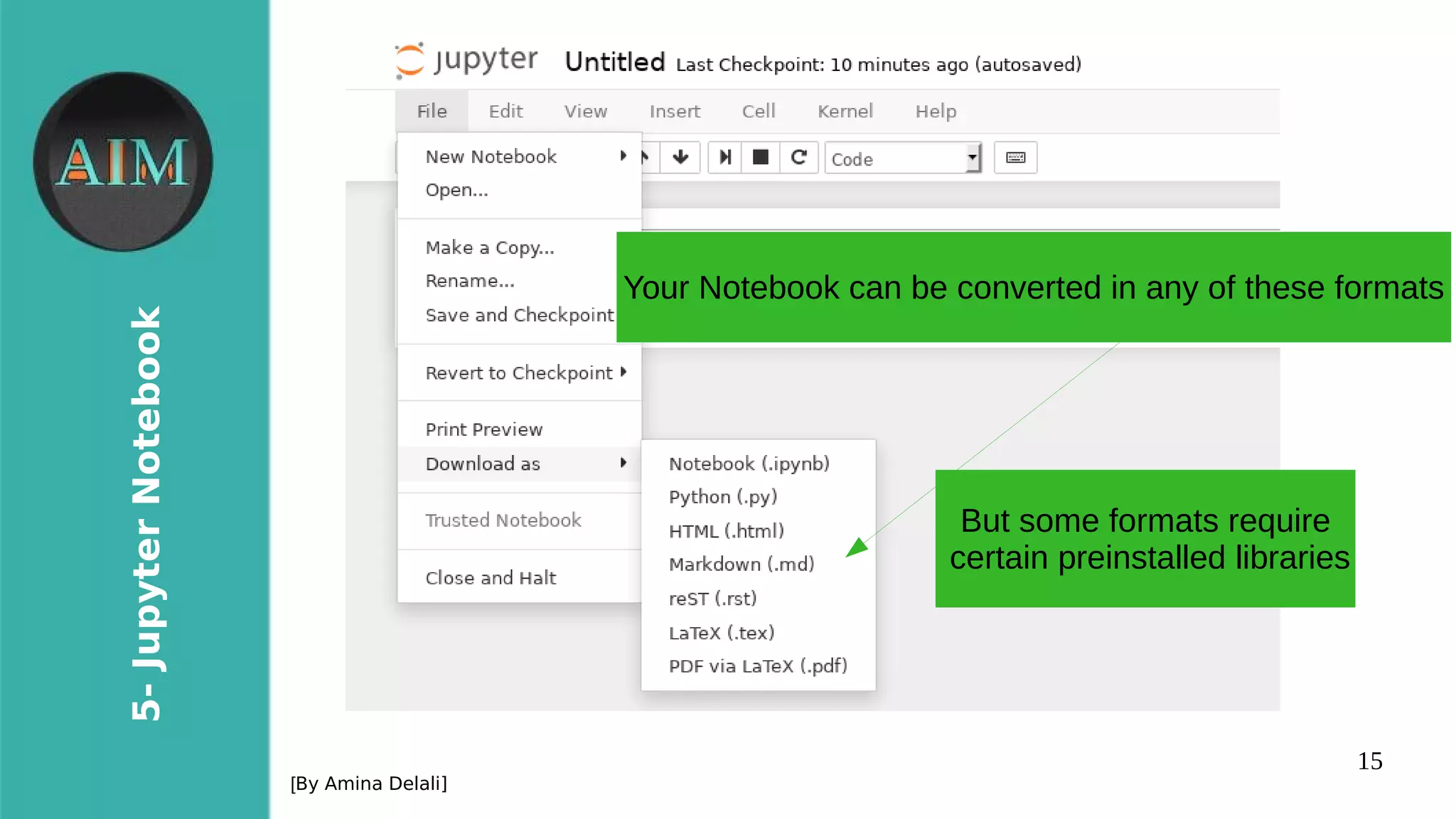Download as HTML (.html)
This screenshot has width=1456, height=819.
pos(759,531)
